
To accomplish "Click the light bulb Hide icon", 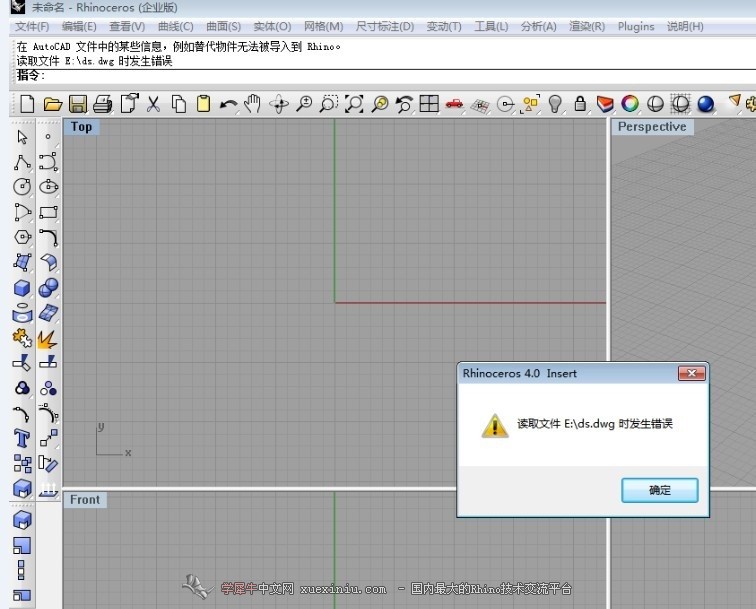I will click(555, 104).
